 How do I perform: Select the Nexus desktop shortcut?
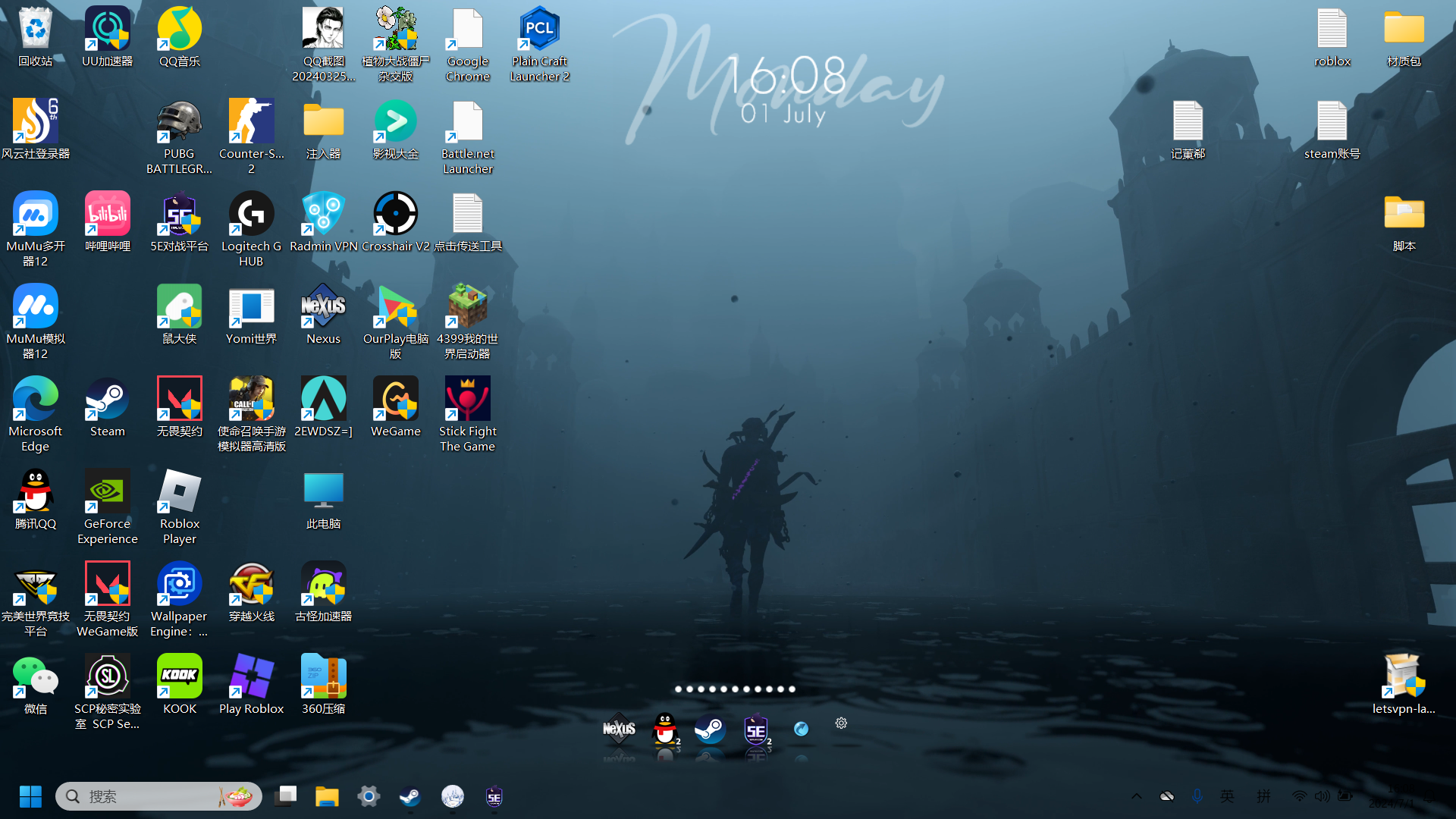tap(324, 315)
